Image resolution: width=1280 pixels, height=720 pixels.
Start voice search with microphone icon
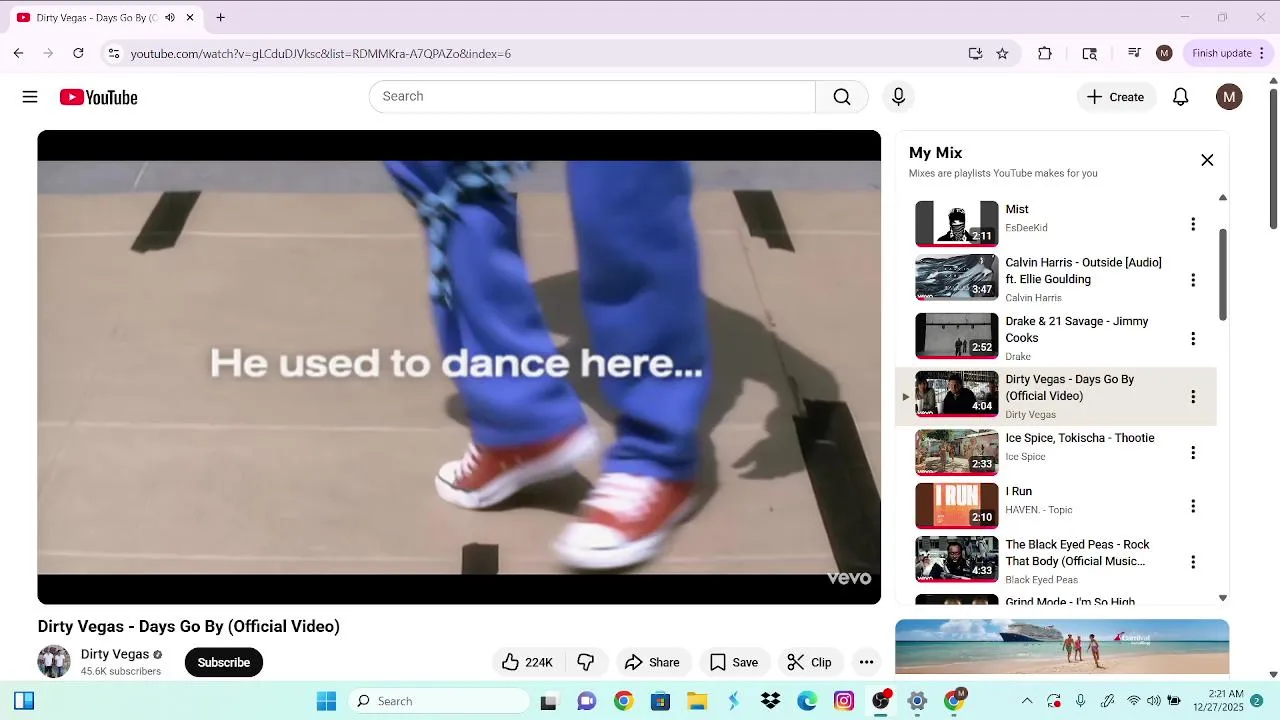click(x=898, y=97)
